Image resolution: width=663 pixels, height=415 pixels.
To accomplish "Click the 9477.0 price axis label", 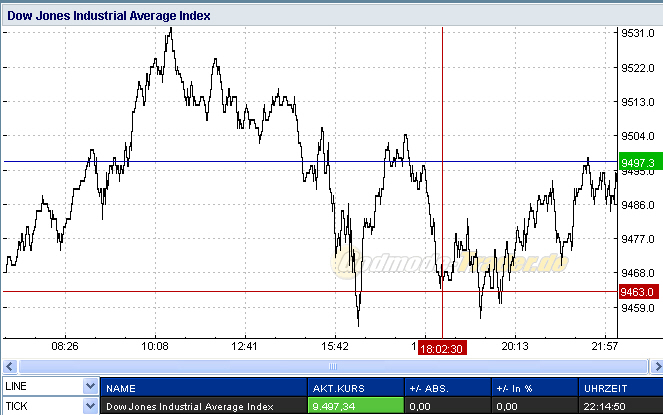I will (x=638, y=239).
